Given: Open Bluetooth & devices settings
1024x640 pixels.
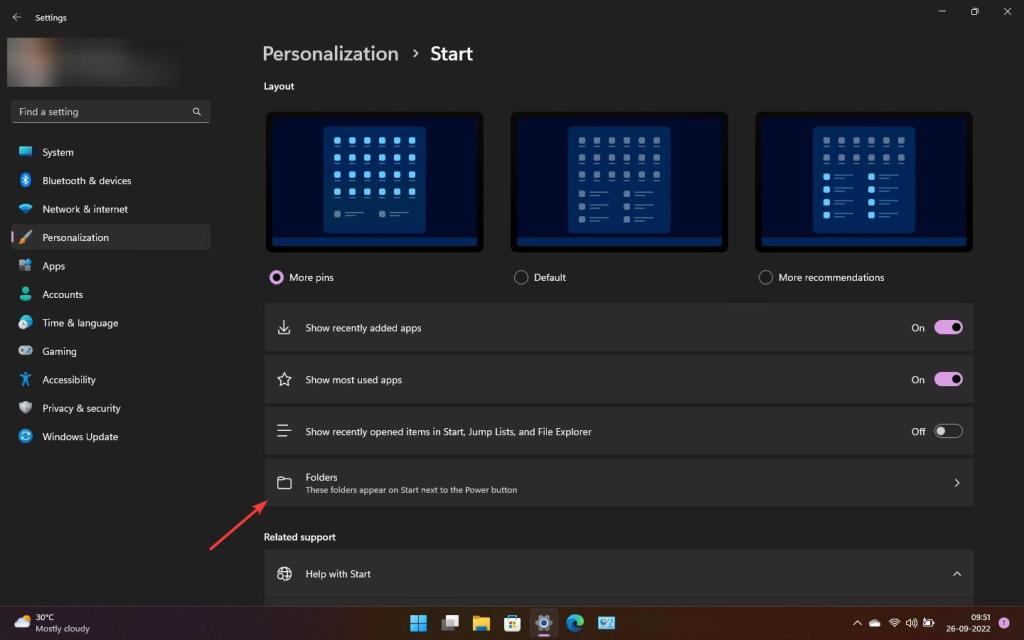Looking at the screenshot, I should point(86,181).
